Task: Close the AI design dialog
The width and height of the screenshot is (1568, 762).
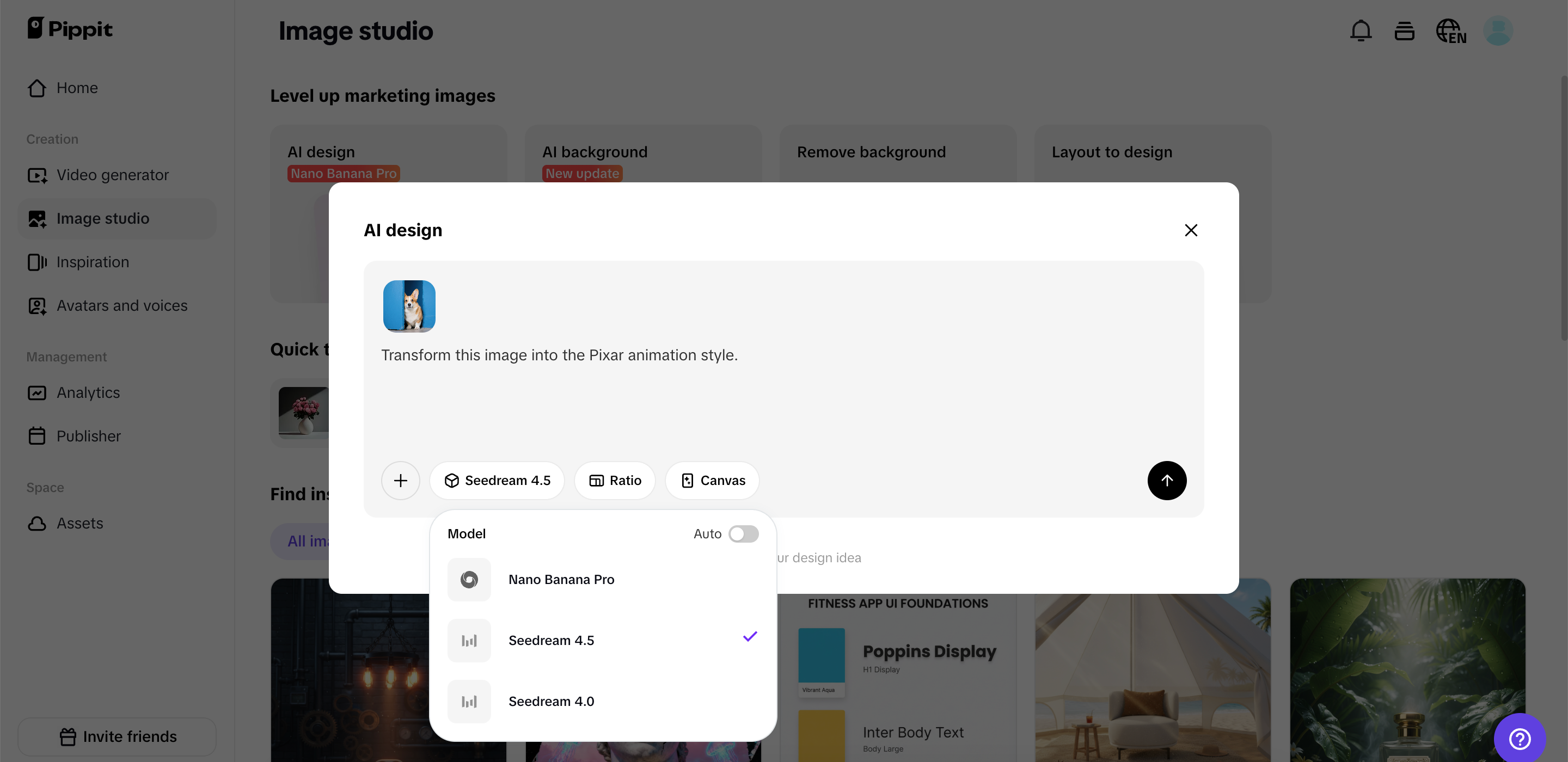Action: point(1191,230)
